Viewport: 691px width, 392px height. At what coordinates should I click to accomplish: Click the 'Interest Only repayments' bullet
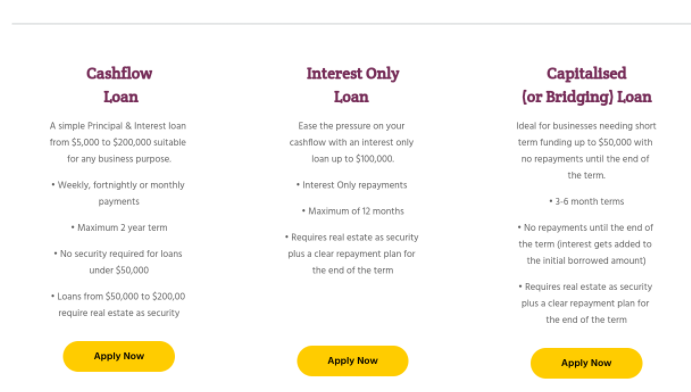[x=352, y=185]
